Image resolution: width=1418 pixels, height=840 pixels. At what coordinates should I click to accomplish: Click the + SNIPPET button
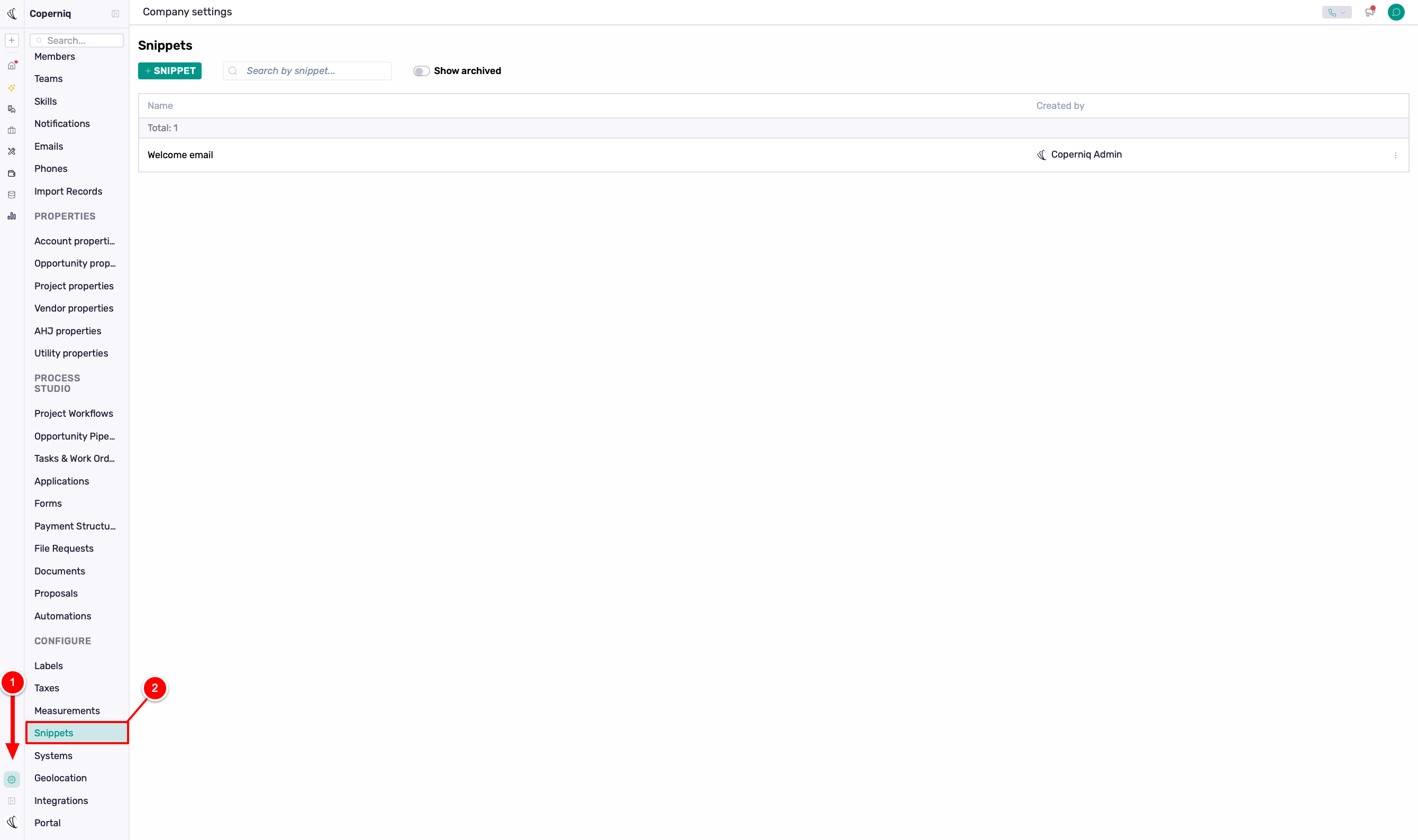point(170,71)
